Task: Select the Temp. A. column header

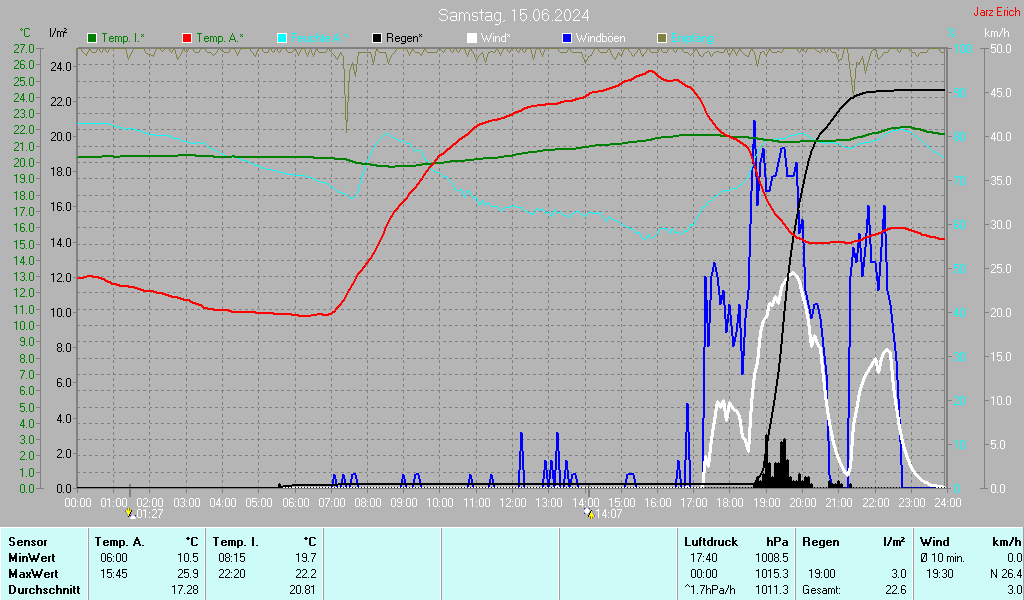Action: pos(119,541)
